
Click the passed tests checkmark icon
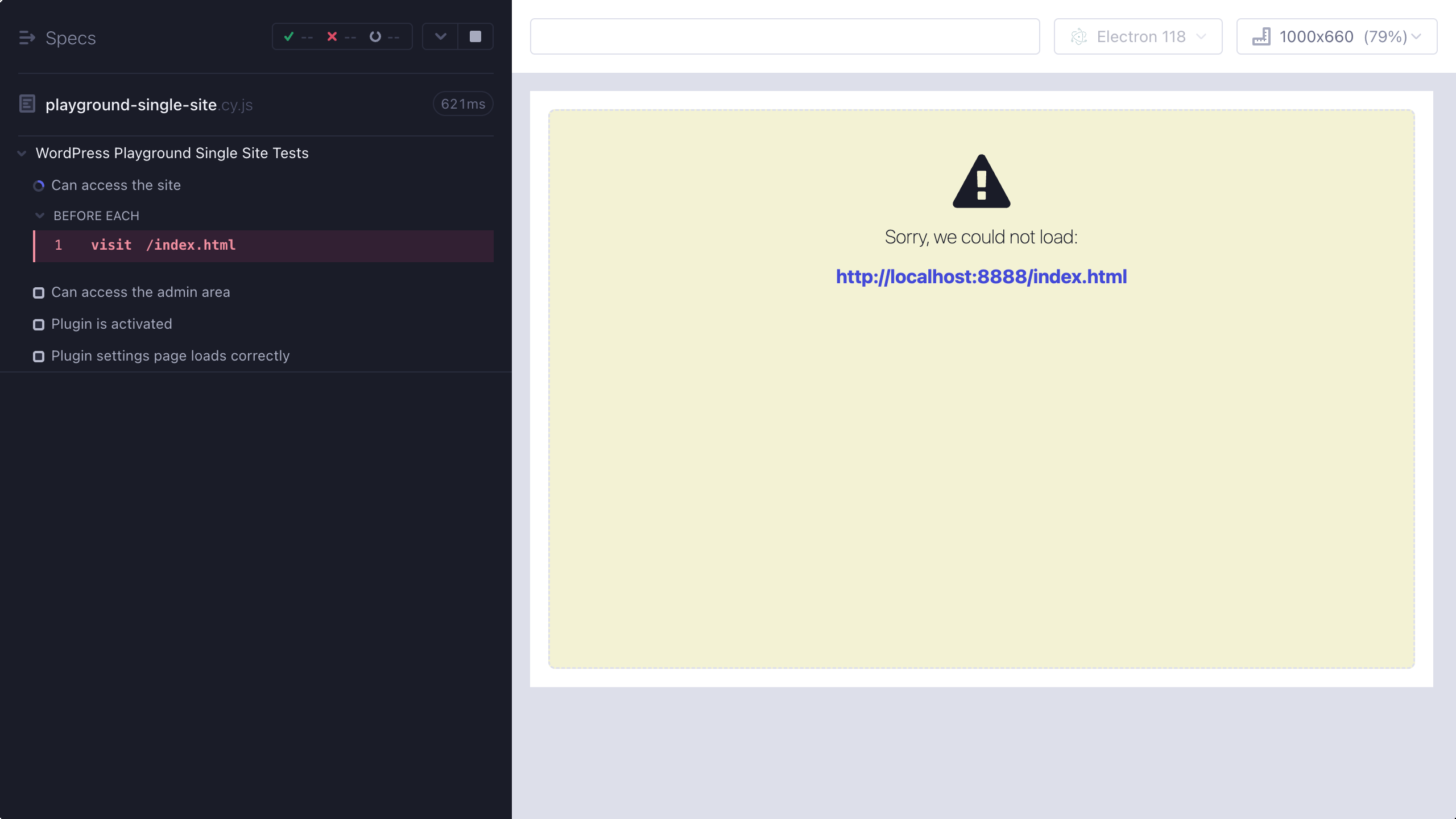289,37
